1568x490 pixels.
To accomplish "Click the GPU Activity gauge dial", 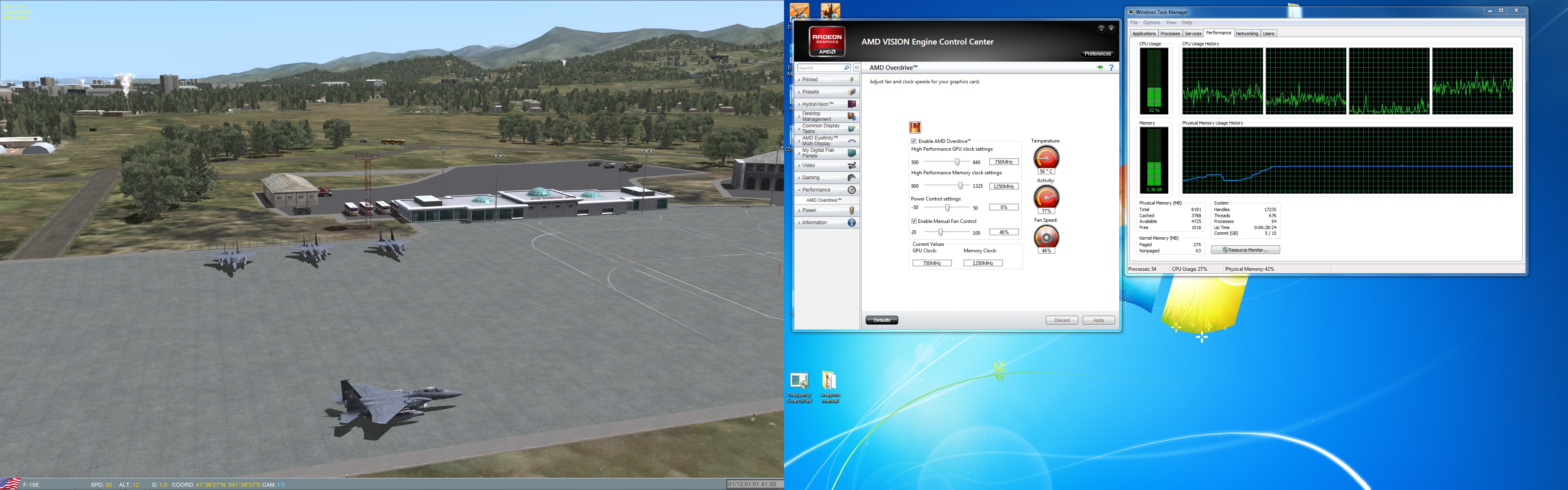I will pyautogui.click(x=1046, y=197).
